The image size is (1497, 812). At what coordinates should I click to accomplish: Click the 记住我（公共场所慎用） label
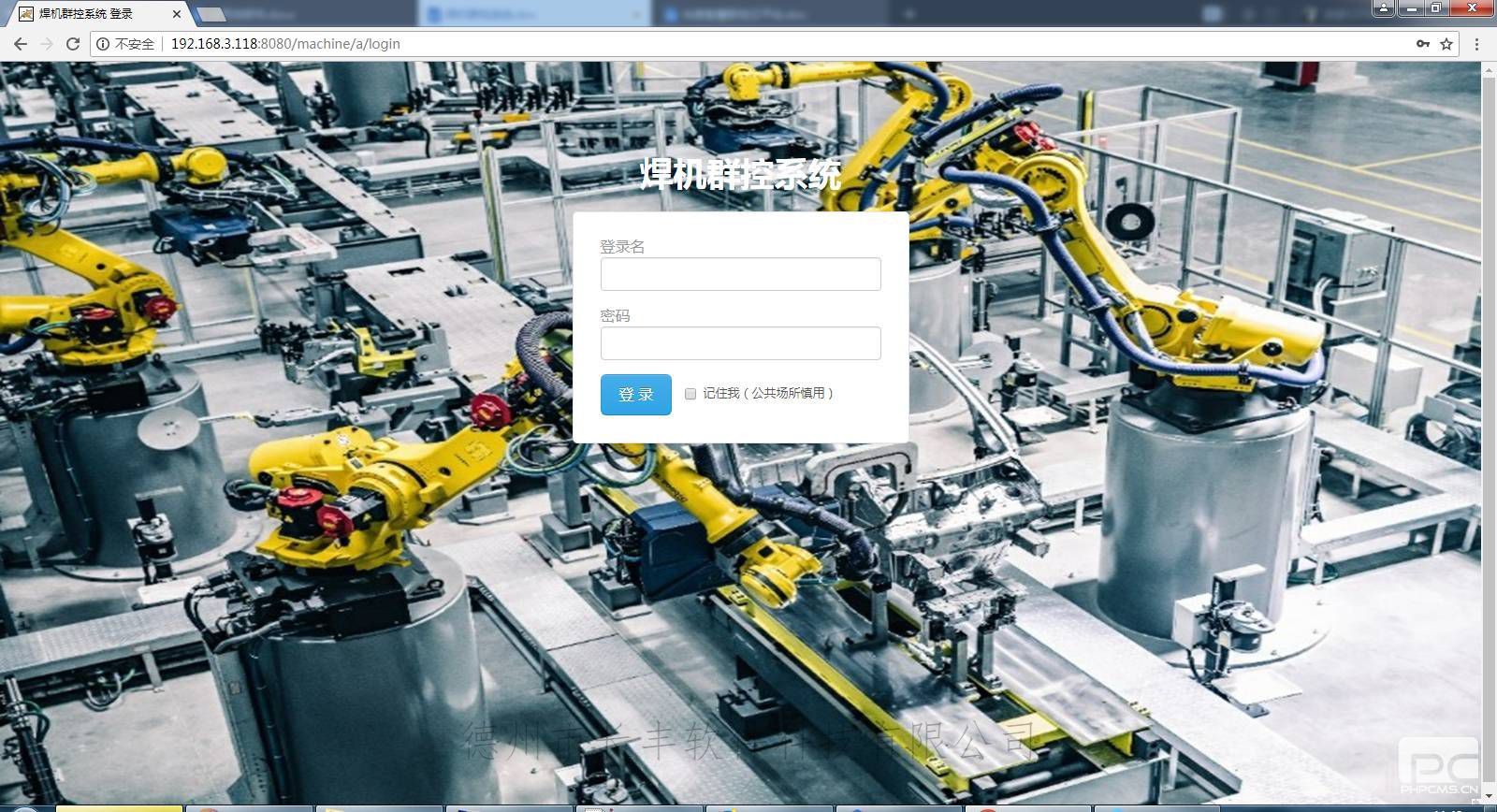[767, 394]
